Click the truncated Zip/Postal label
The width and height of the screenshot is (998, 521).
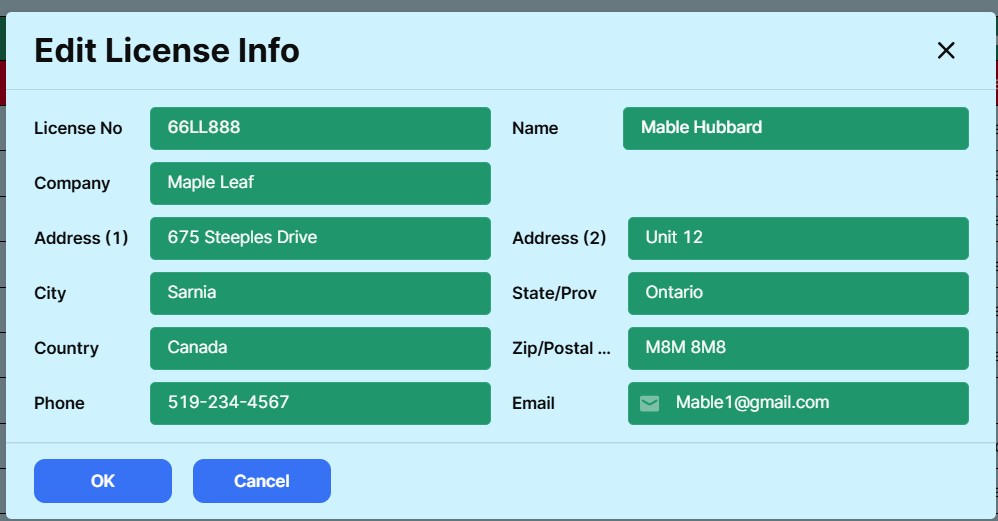pyautogui.click(x=561, y=349)
